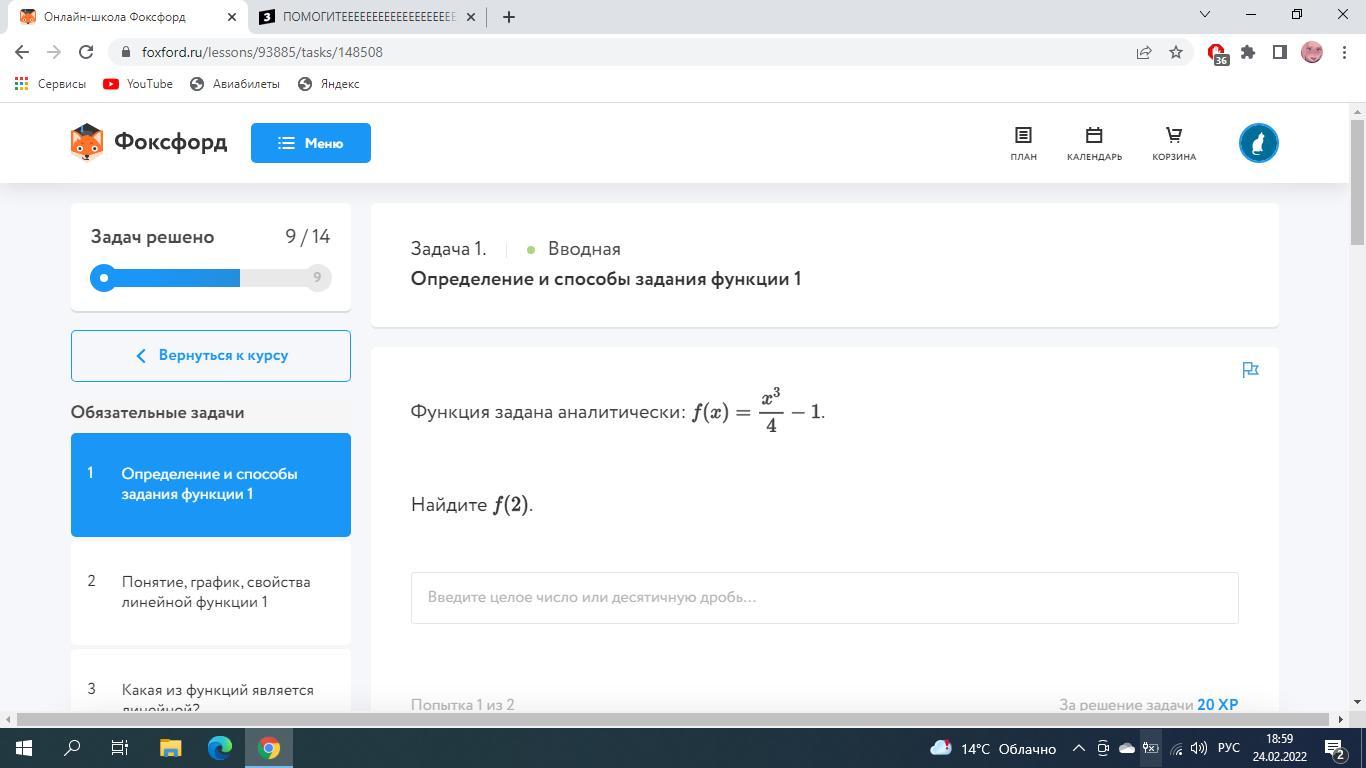Viewport: 1366px width, 768px height.
Task: Open the Авиабилеты bookmark
Action: coord(235,84)
